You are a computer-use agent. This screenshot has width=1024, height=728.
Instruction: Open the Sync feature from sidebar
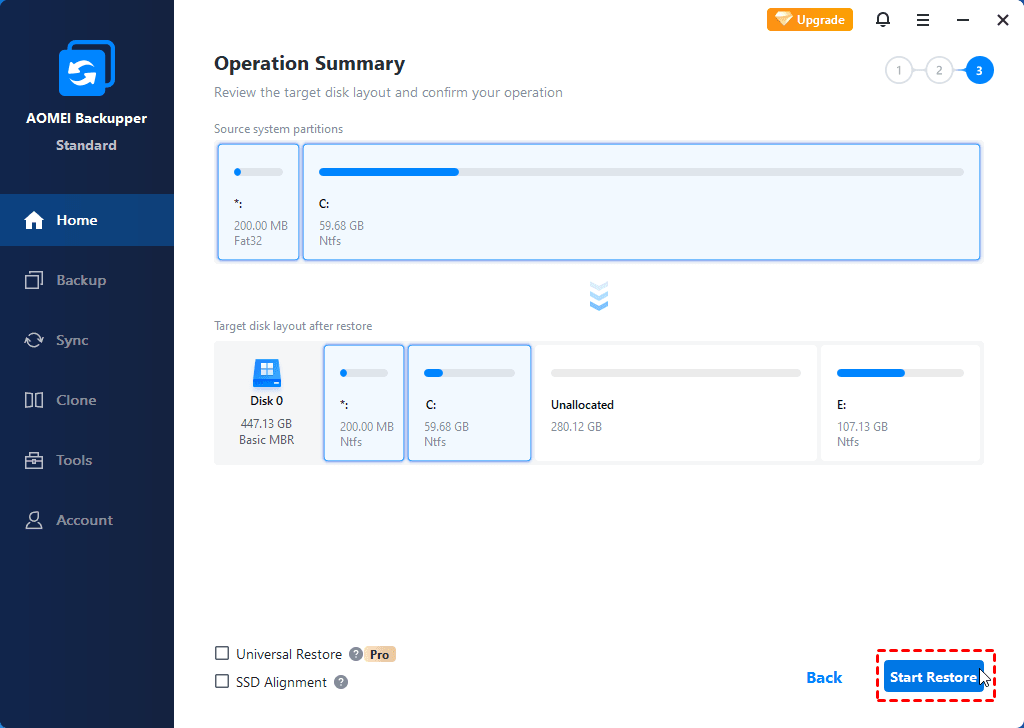point(68,340)
